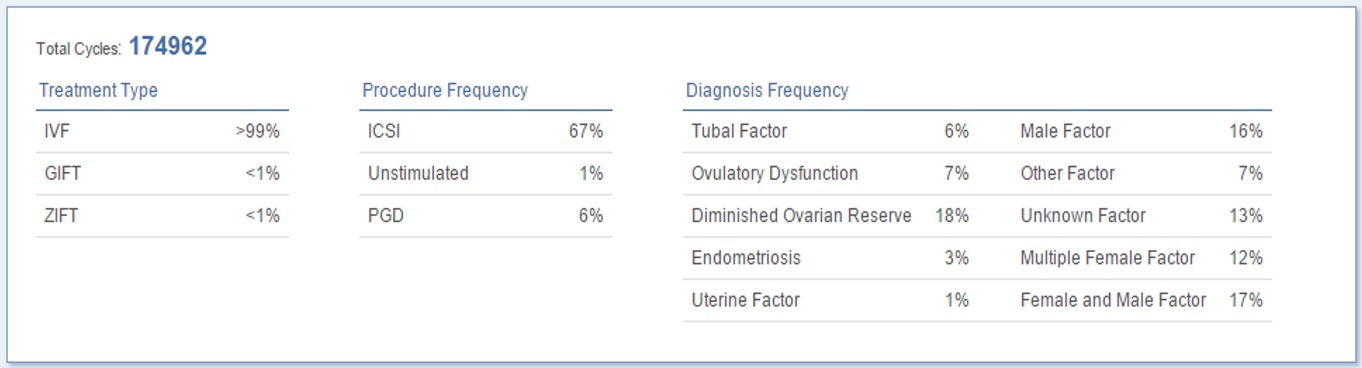Click the GIFT treatment row
1362x368 pixels.
point(162,173)
